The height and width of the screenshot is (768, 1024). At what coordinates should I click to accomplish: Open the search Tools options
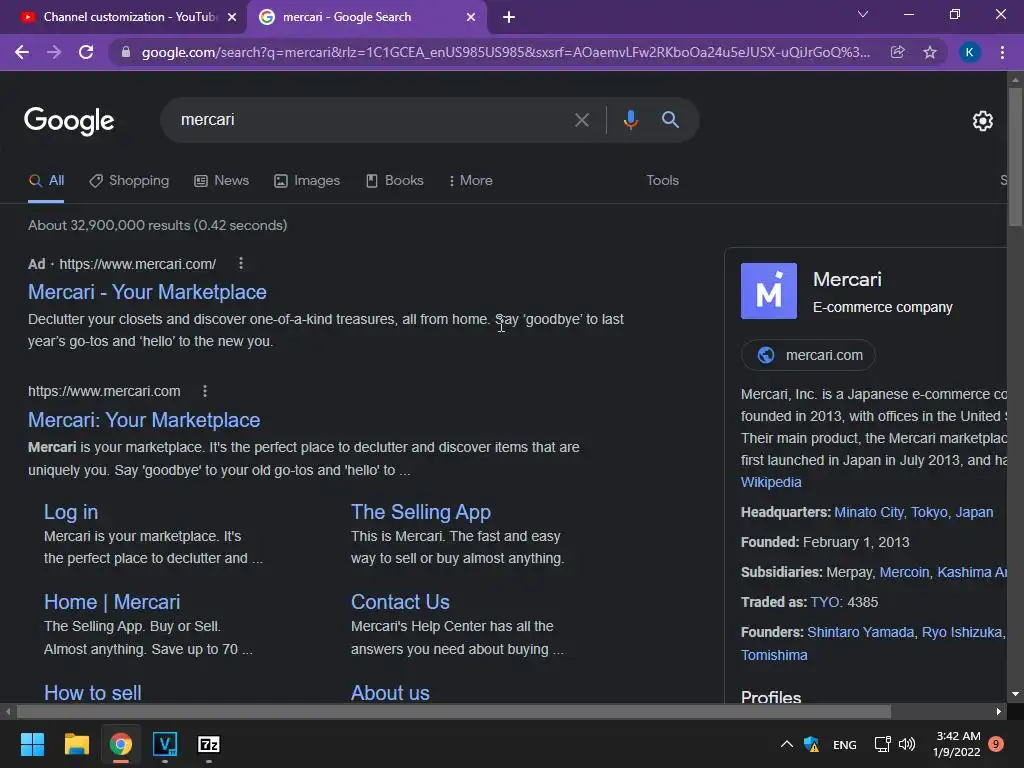click(x=662, y=181)
